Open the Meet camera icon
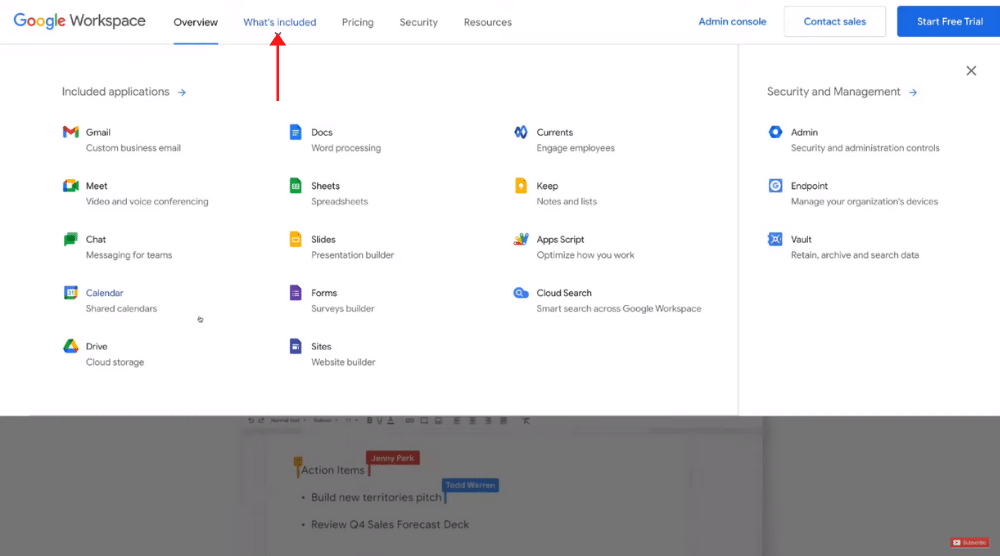 click(71, 186)
